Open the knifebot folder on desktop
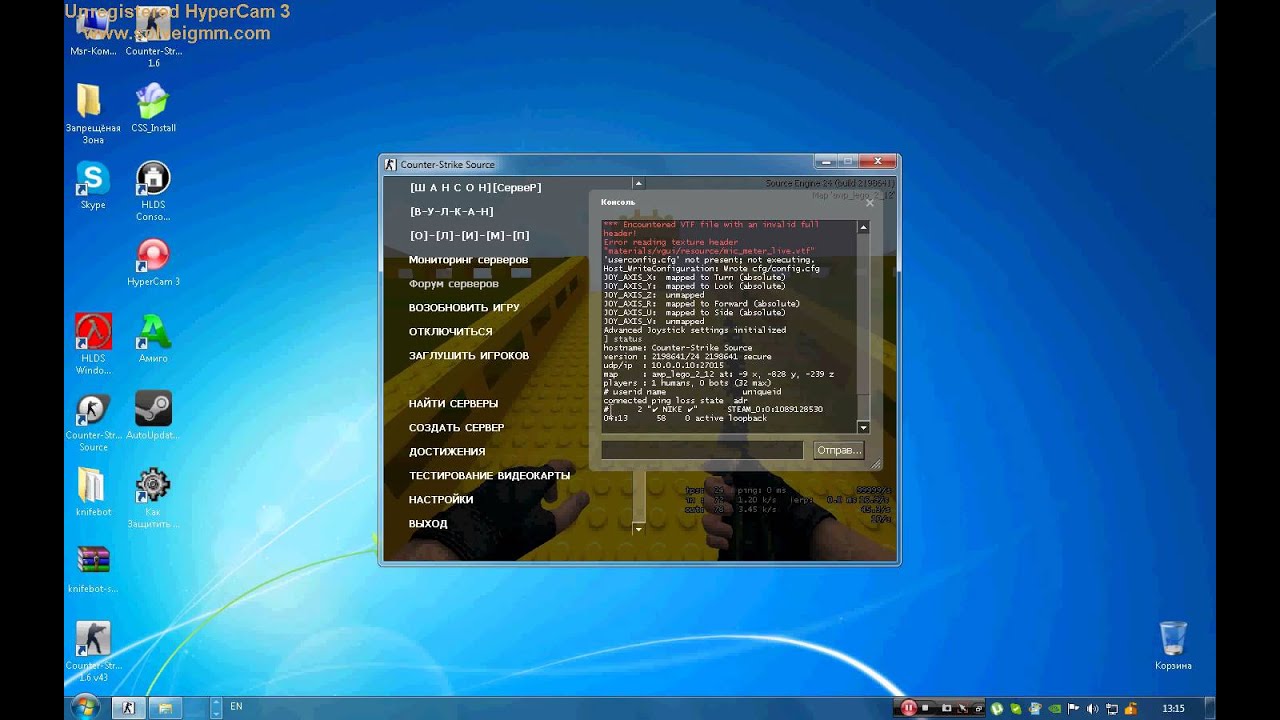Viewport: 1280px width, 720px height. [x=93, y=491]
